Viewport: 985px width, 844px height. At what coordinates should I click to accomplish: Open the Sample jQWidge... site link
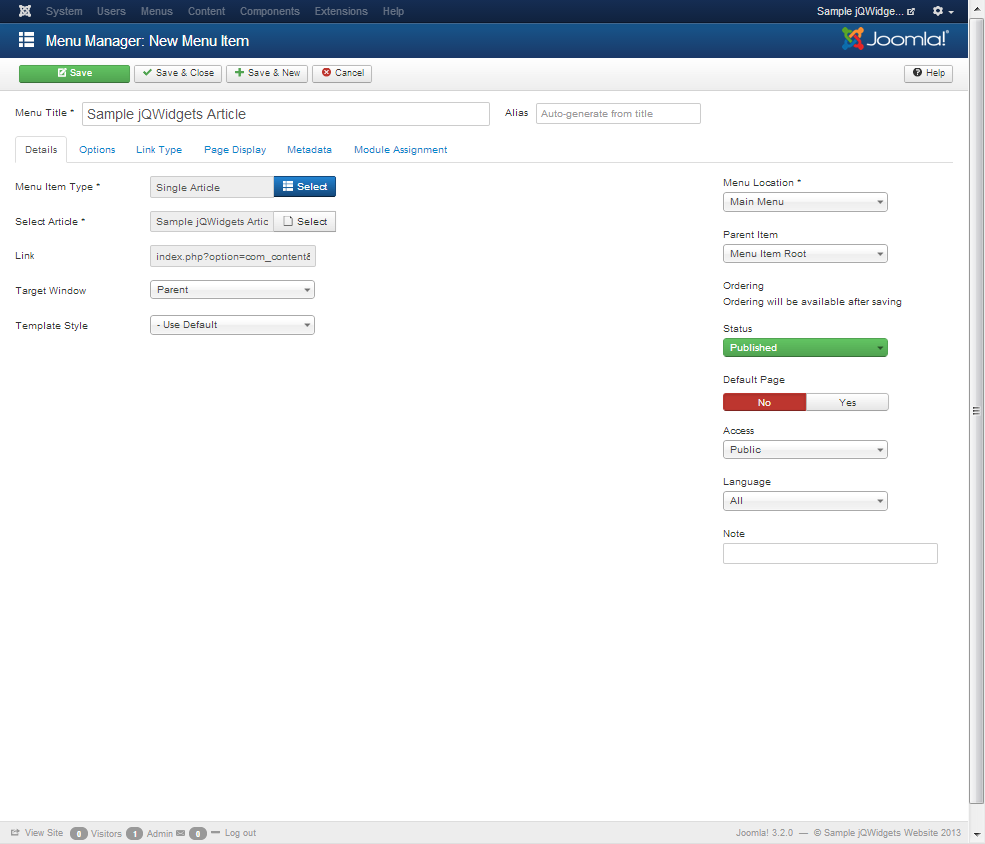pos(866,11)
